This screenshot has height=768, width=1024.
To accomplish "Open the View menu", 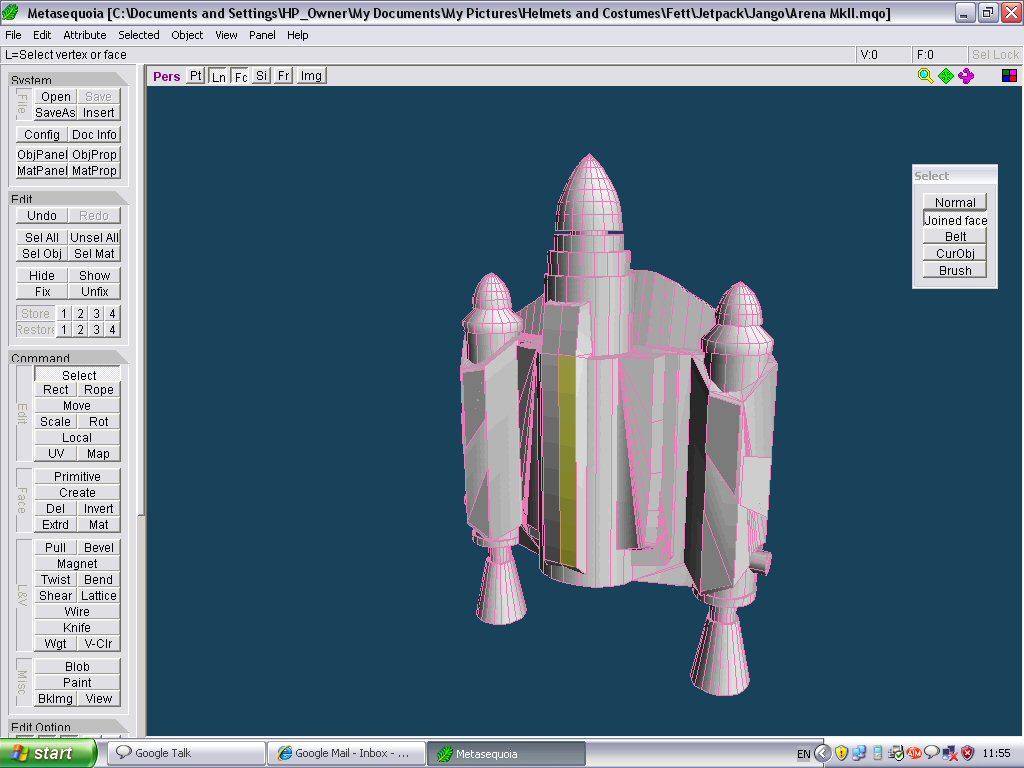I will click(226, 35).
